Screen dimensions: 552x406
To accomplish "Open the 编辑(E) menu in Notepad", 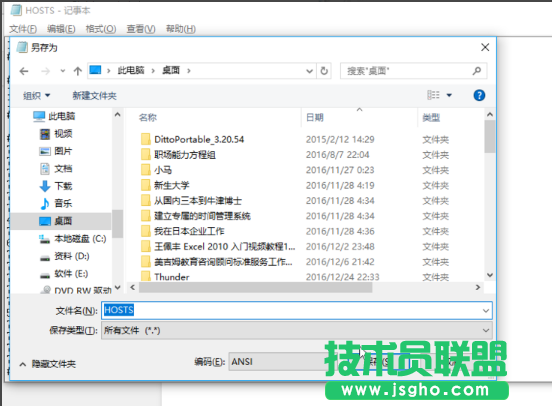I will [61, 29].
